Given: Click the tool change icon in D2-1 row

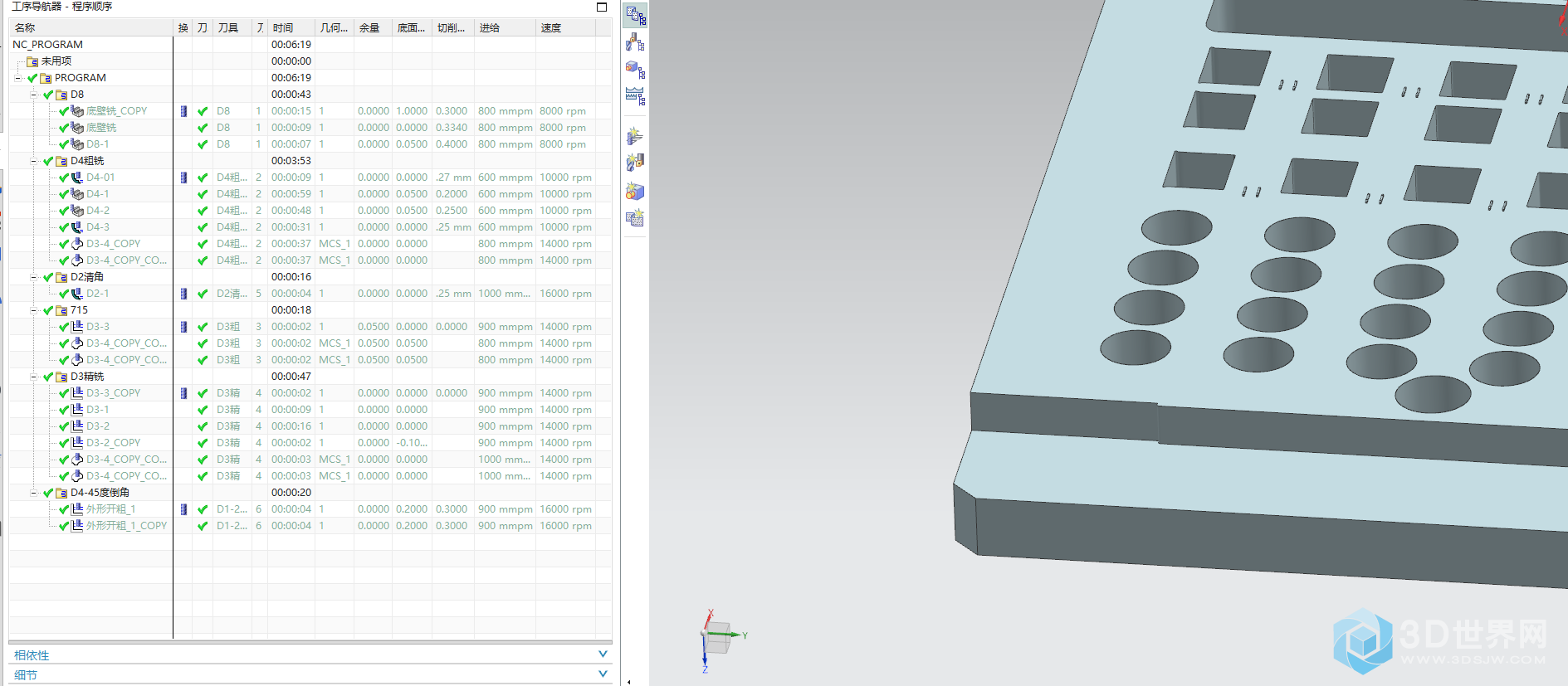Looking at the screenshot, I should pyautogui.click(x=183, y=294).
